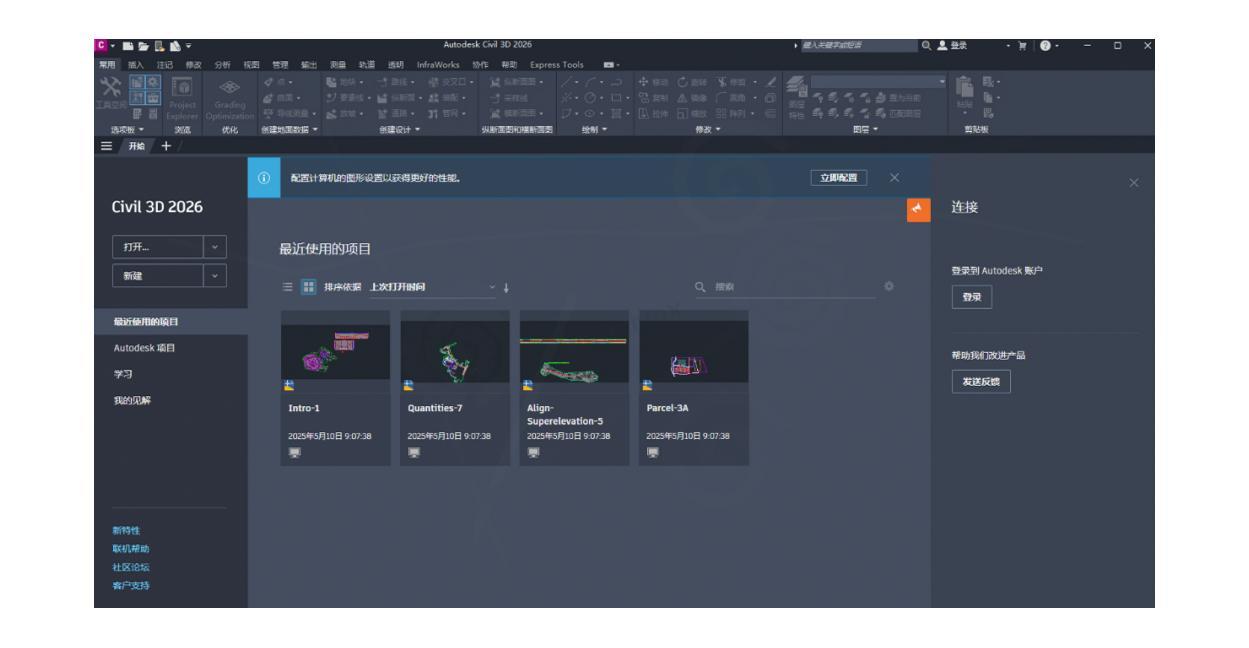The height and width of the screenshot is (648, 1249).
Task: Select 我的见解 in sidebar
Action: coord(133,400)
